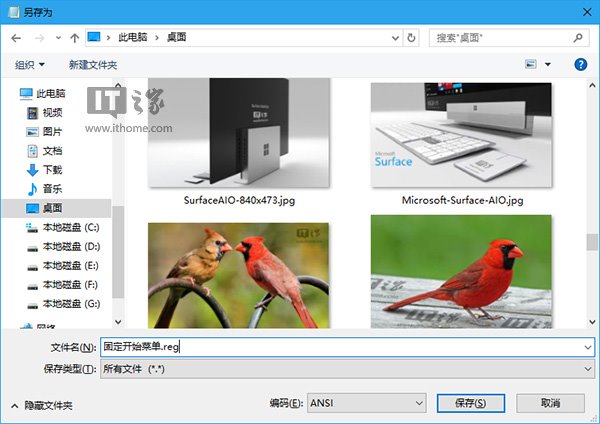The width and height of the screenshot is (600, 424).
Task: Click the 搜索"桌面" search box
Action: tap(509, 38)
